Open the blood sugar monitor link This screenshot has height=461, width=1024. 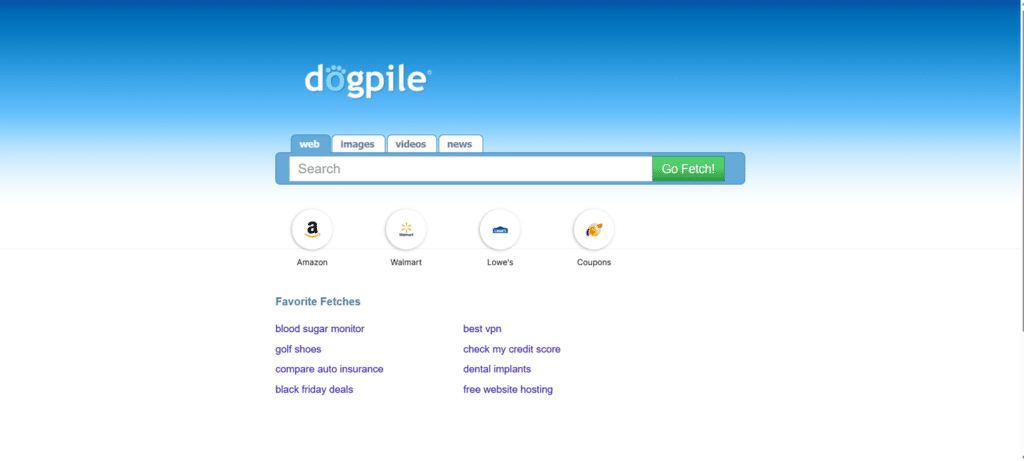click(x=320, y=329)
